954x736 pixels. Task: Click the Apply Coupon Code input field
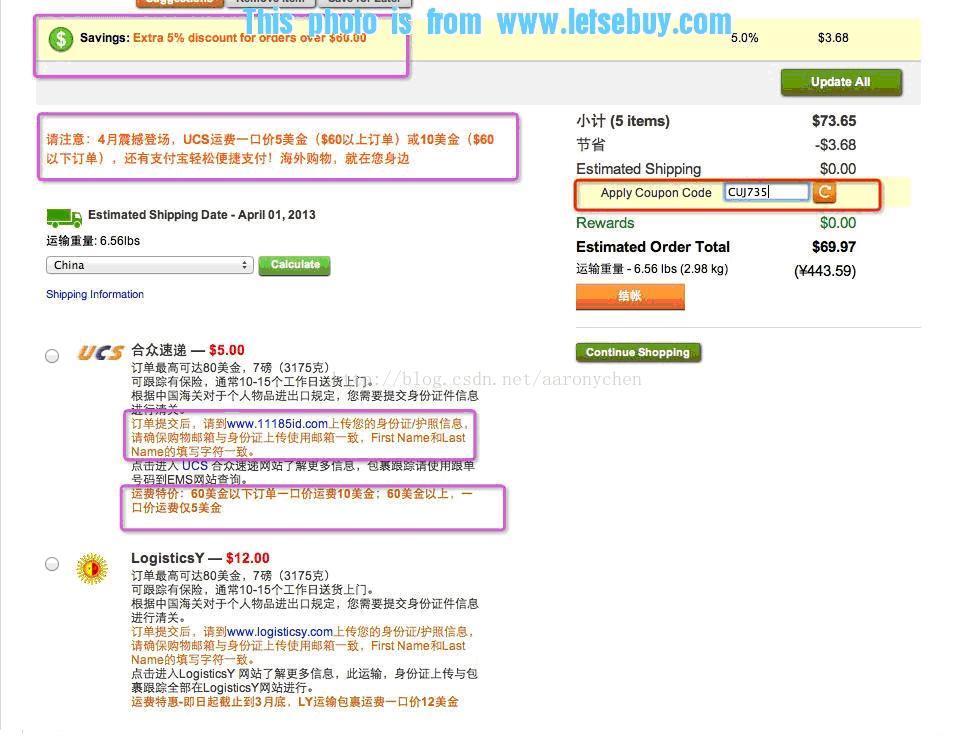click(766, 192)
